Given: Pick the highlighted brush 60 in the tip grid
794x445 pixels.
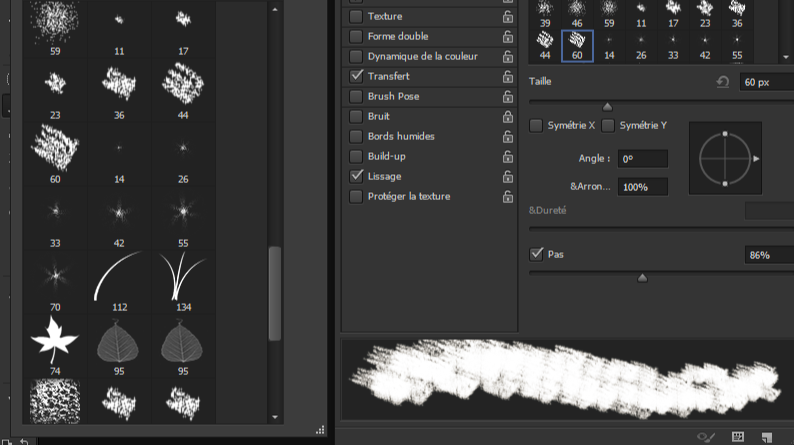Looking at the screenshot, I should [x=577, y=46].
